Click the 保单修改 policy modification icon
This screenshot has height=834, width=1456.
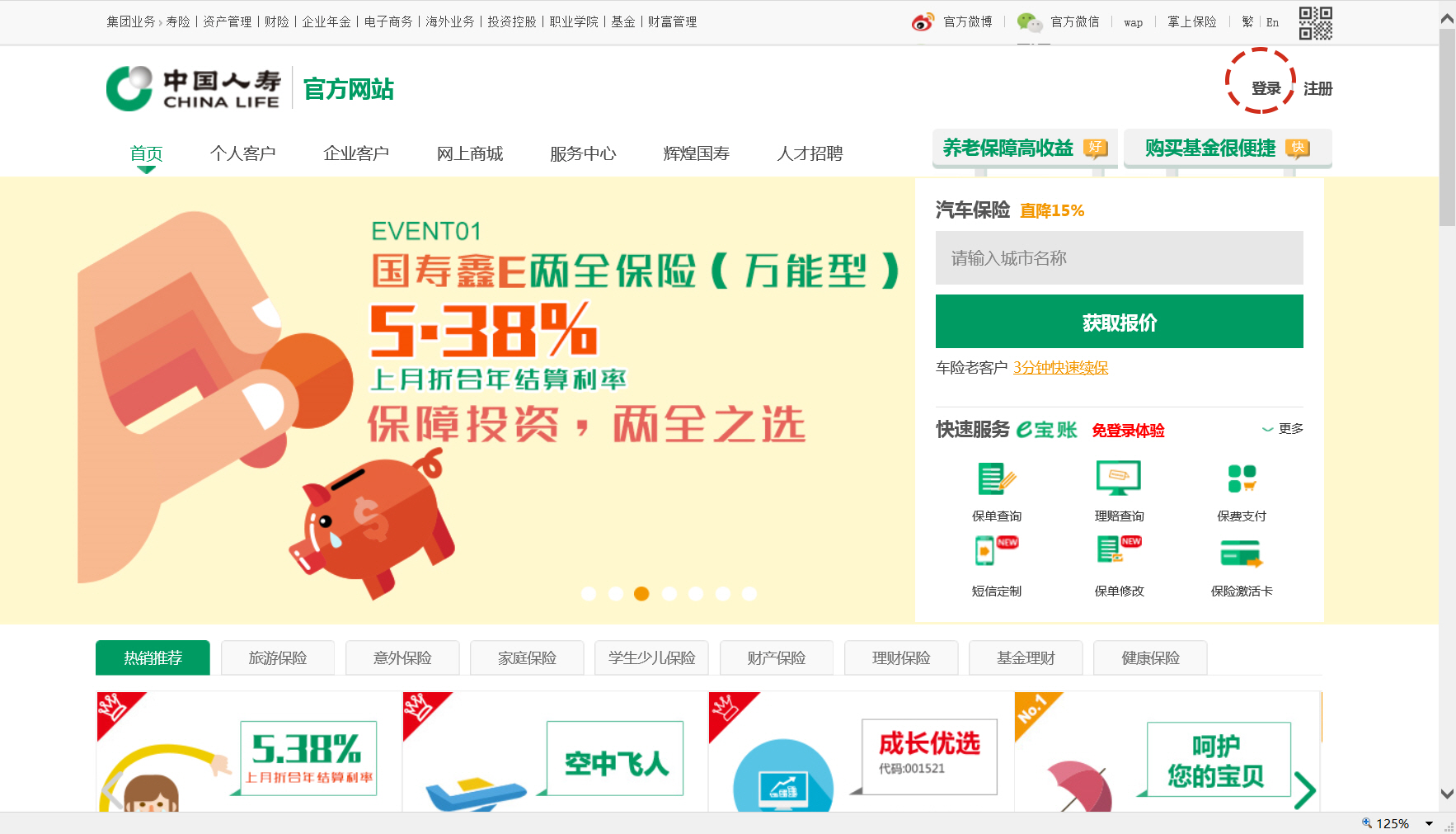coord(1119,549)
